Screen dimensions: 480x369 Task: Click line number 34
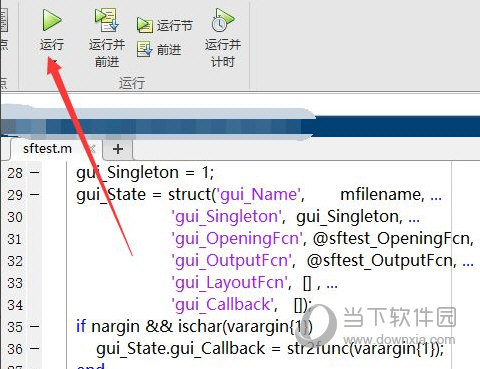point(15,305)
